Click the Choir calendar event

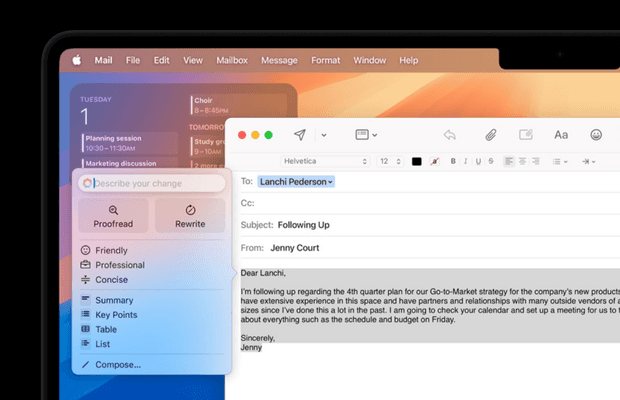click(x=238, y=105)
